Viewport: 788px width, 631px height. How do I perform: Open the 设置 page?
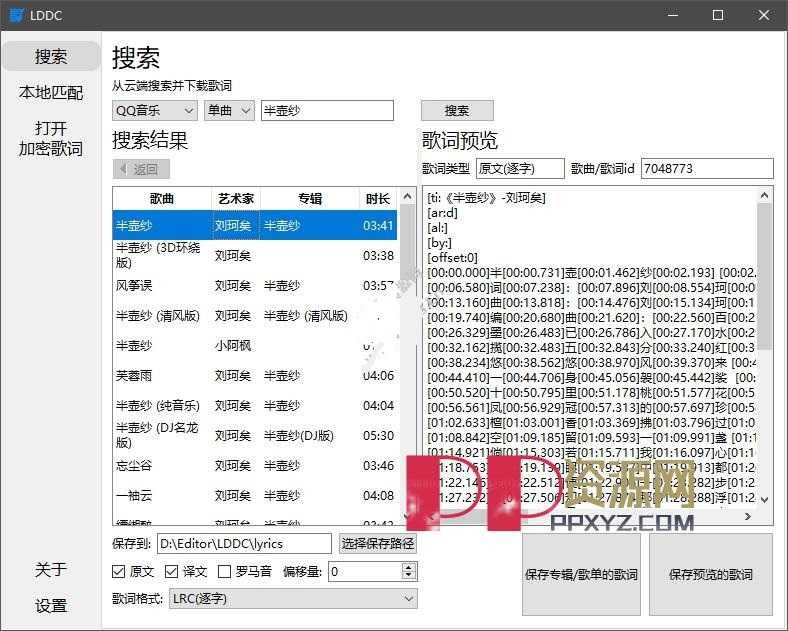(x=51, y=606)
